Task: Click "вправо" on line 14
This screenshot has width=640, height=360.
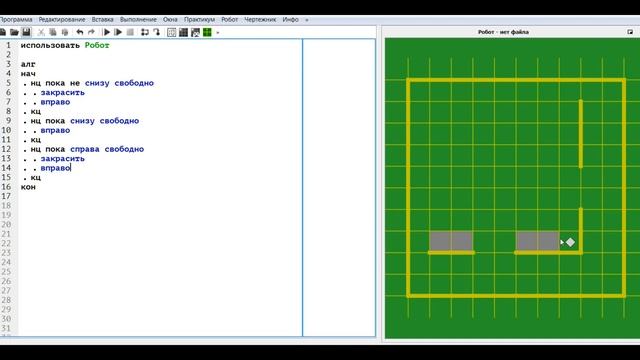Action: [55, 168]
